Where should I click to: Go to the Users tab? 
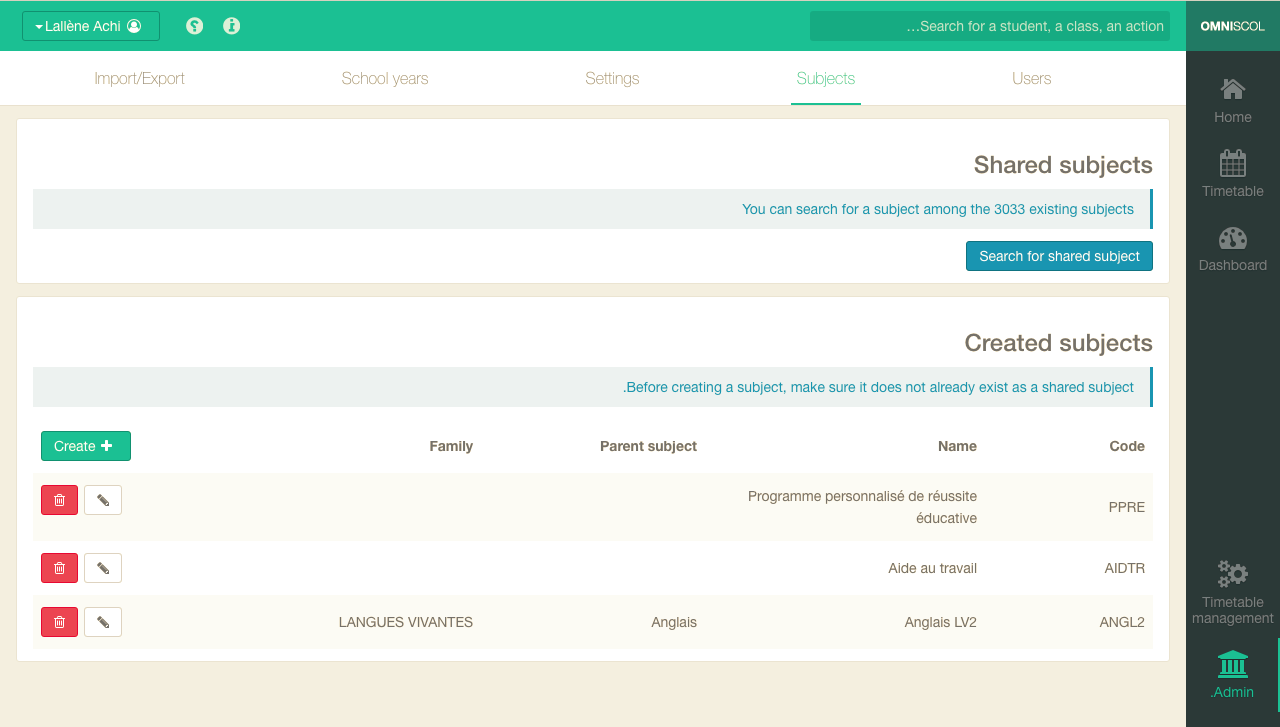[x=1031, y=79]
